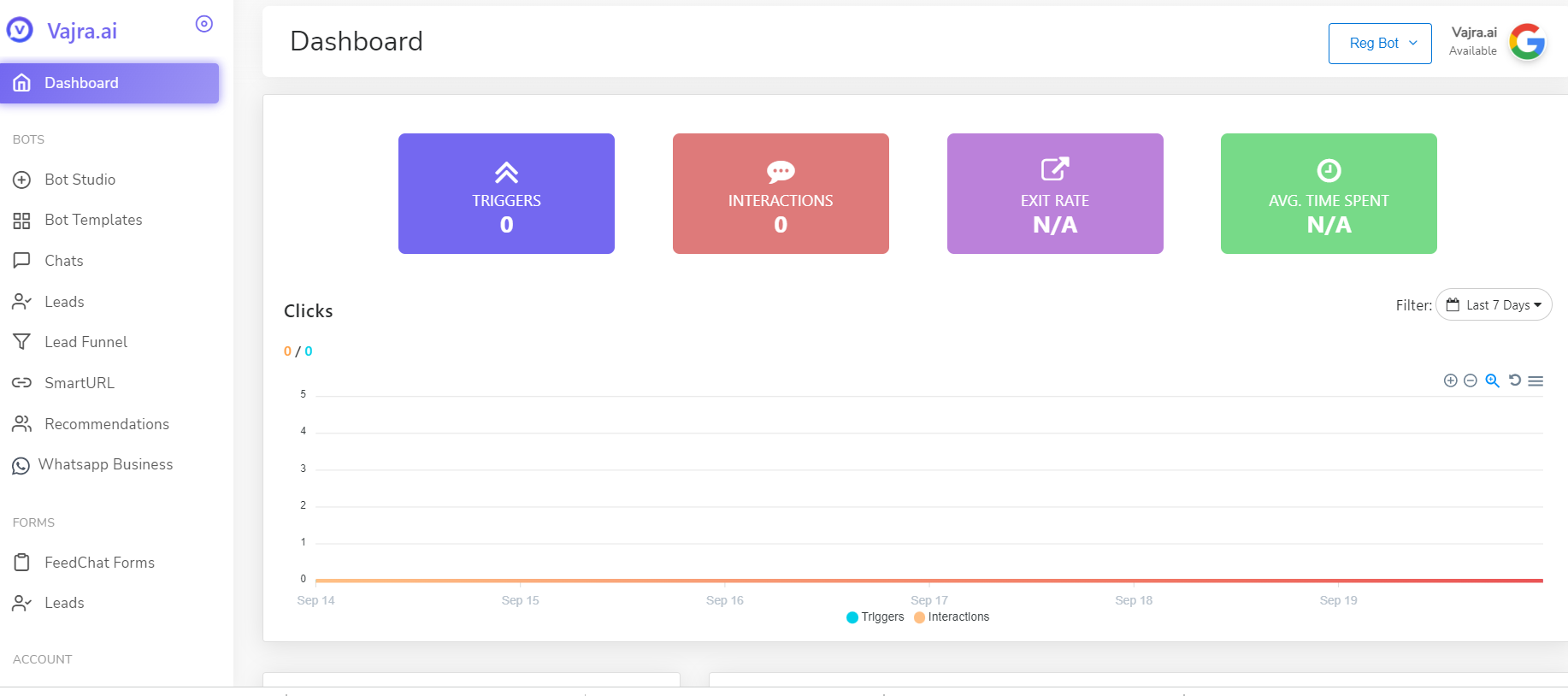Image resolution: width=1568 pixels, height=696 pixels.
Task: Open the chart hamburger menu icon
Action: [1536, 380]
